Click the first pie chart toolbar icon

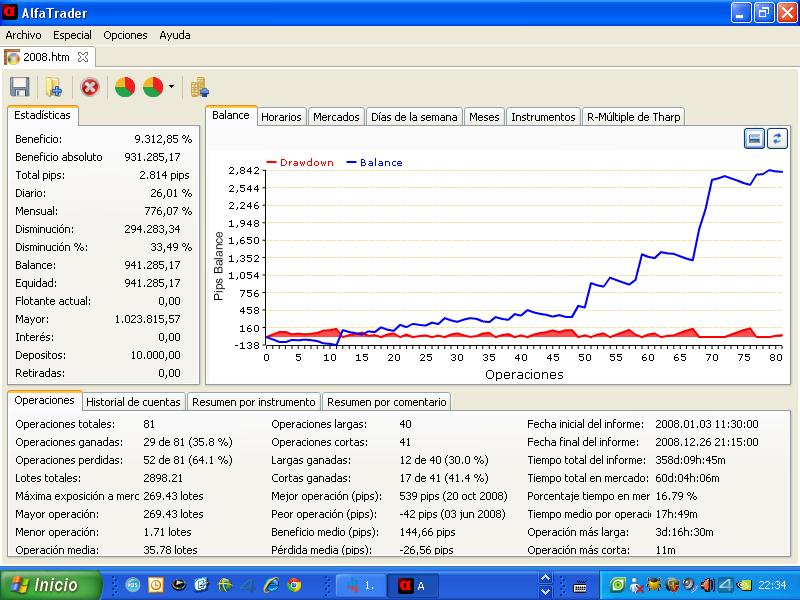point(125,87)
